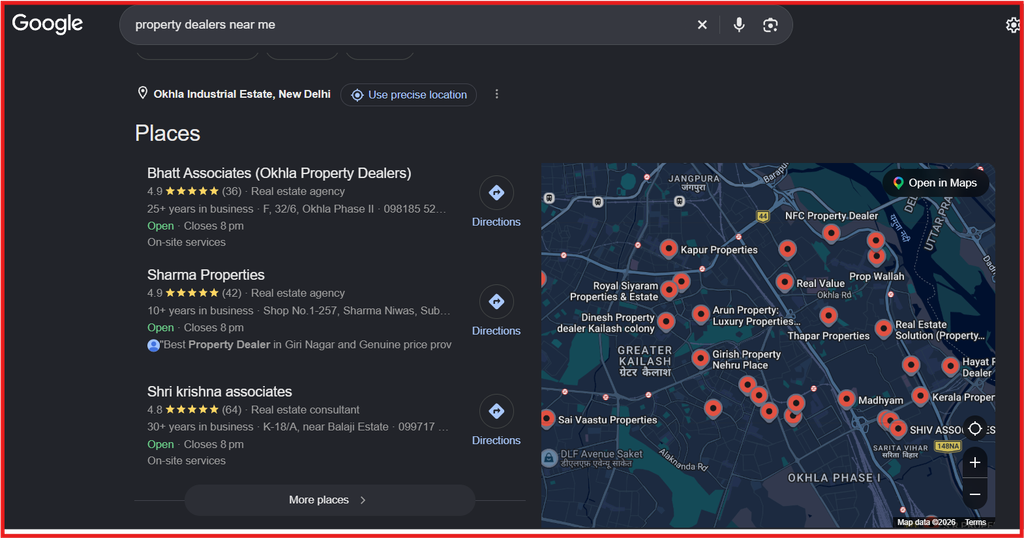Start voice search with the microphone icon
1024x538 pixels.
[739, 25]
